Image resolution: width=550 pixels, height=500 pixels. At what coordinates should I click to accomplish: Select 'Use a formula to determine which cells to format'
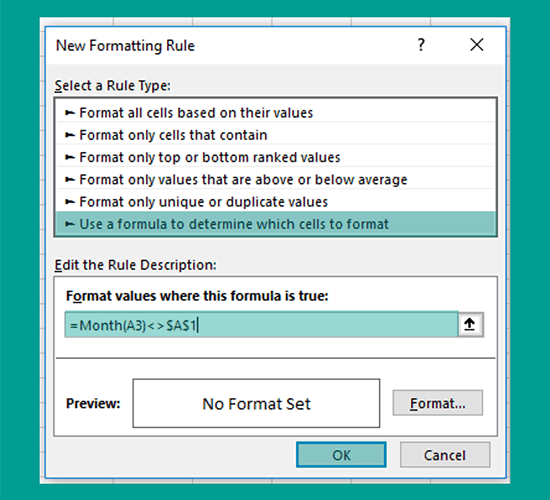point(275,224)
